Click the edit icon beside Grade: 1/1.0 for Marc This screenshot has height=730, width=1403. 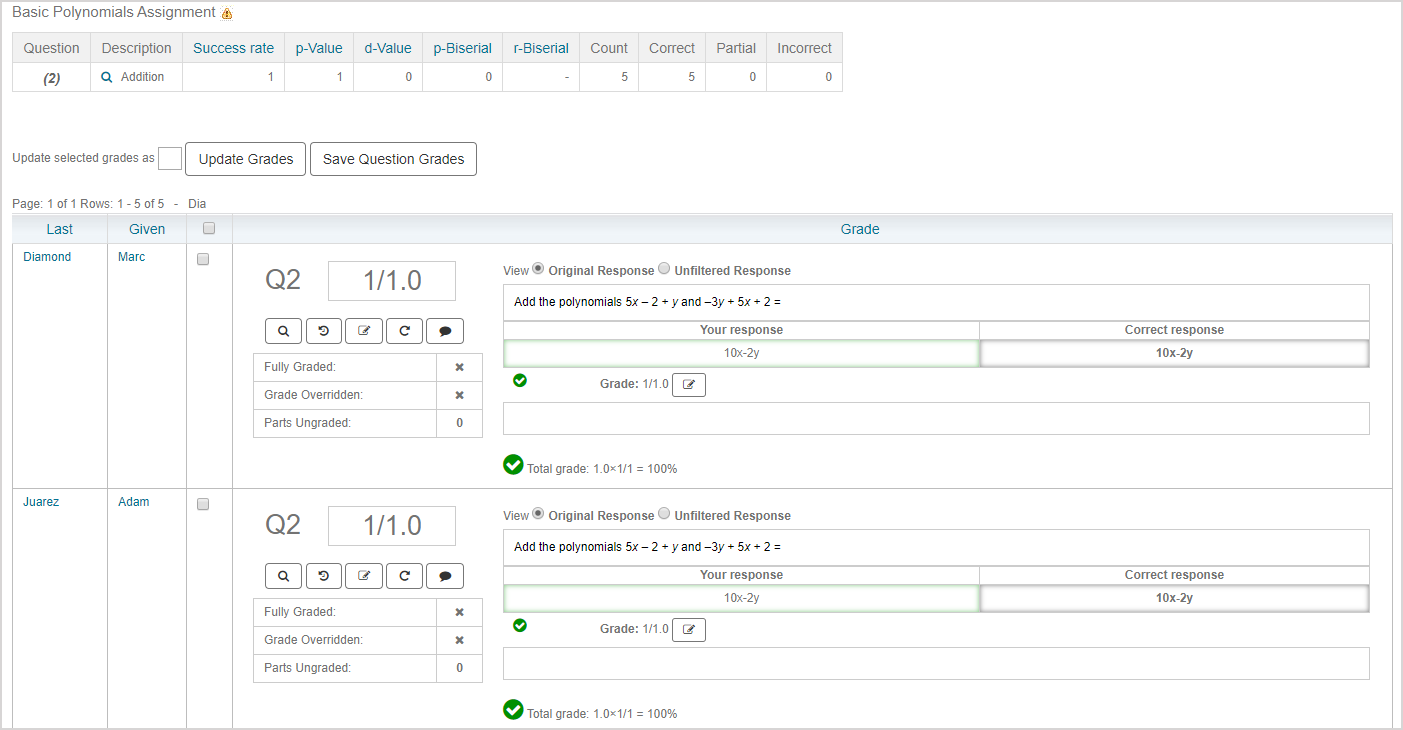(689, 384)
